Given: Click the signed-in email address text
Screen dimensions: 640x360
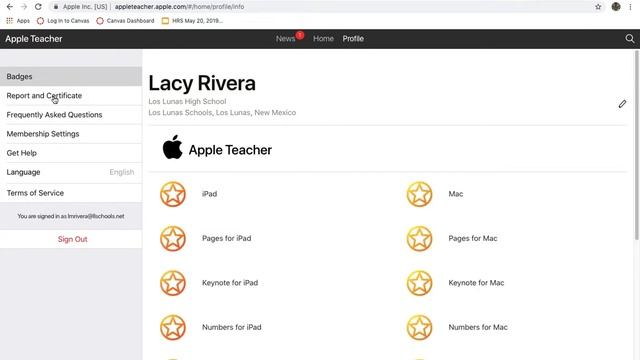Looking at the screenshot, I should click(96, 216).
